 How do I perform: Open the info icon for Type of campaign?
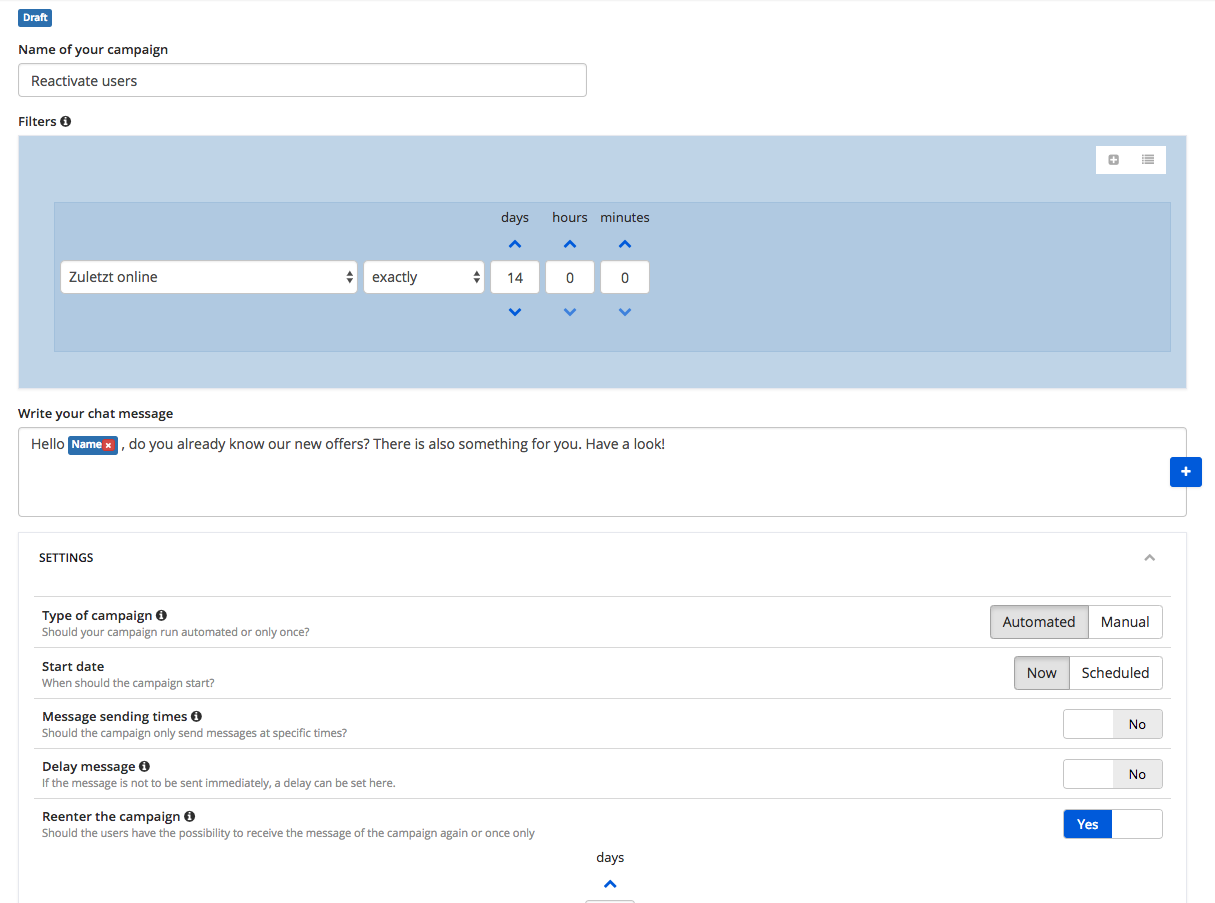pos(162,616)
